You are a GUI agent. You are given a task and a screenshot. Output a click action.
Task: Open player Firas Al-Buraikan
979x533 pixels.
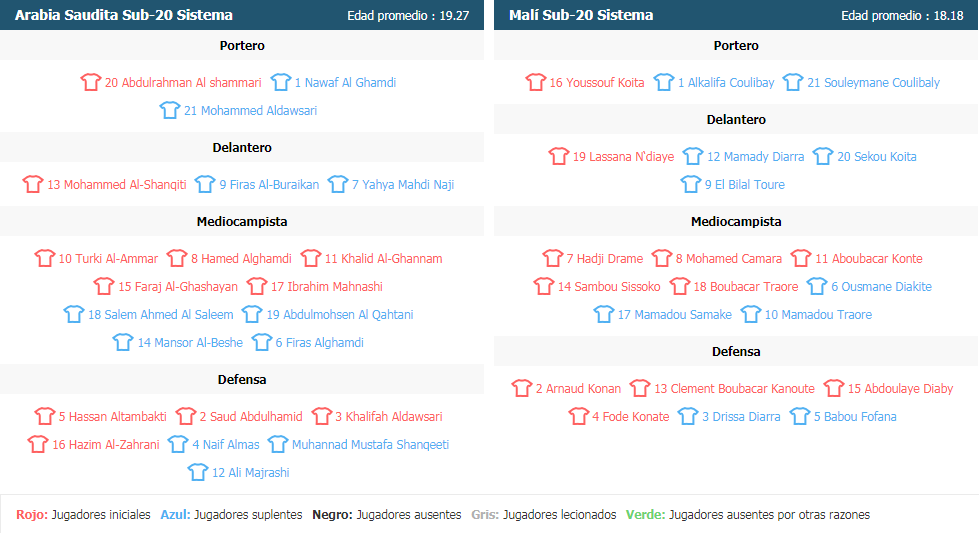point(269,185)
